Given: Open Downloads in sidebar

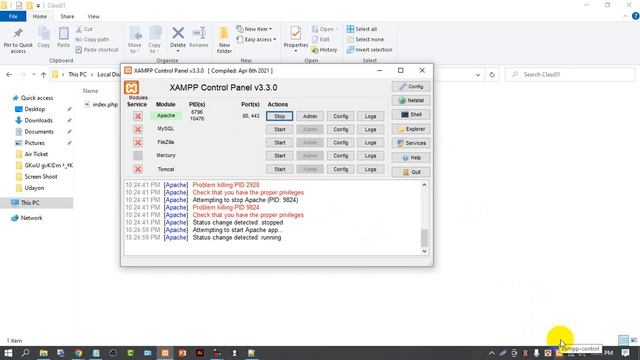Looking at the screenshot, I should (34, 120).
